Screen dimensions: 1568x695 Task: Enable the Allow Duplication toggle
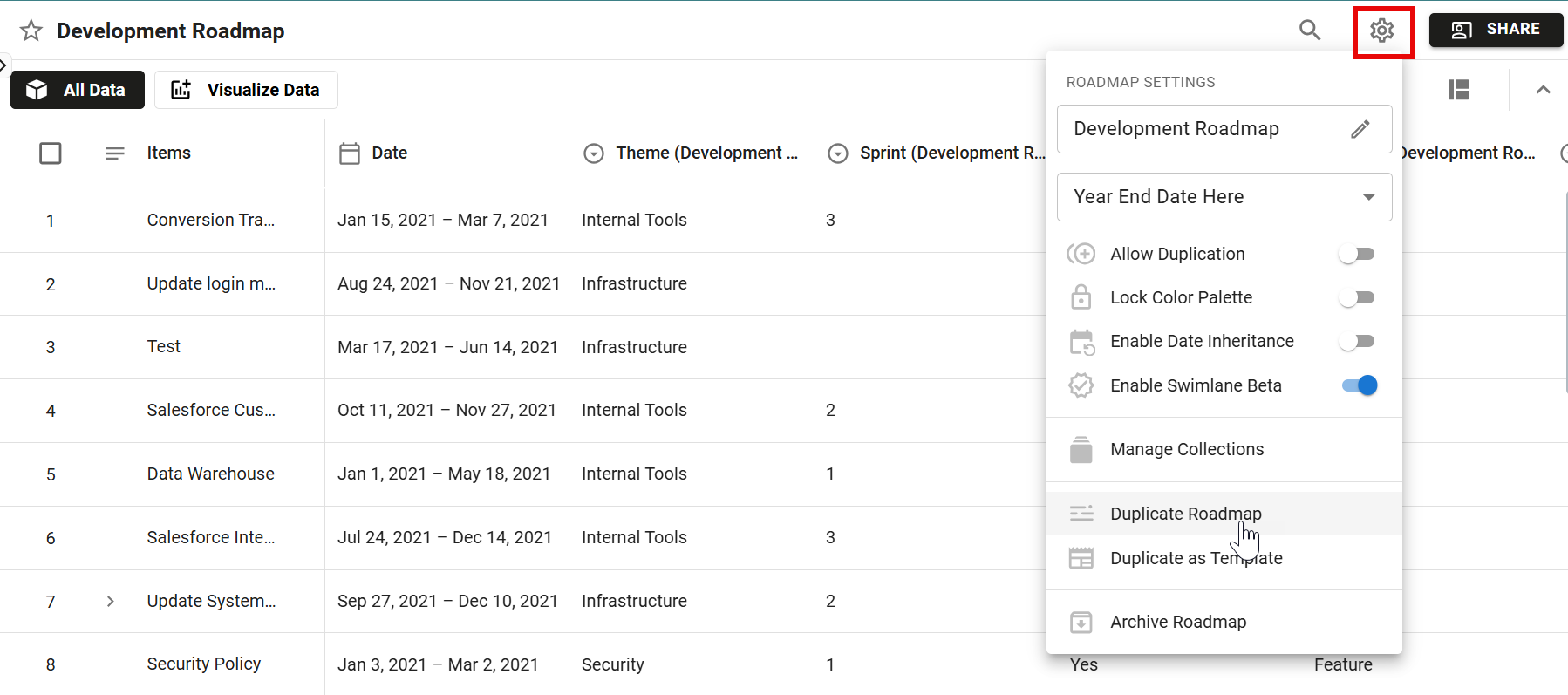coord(1357,254)
